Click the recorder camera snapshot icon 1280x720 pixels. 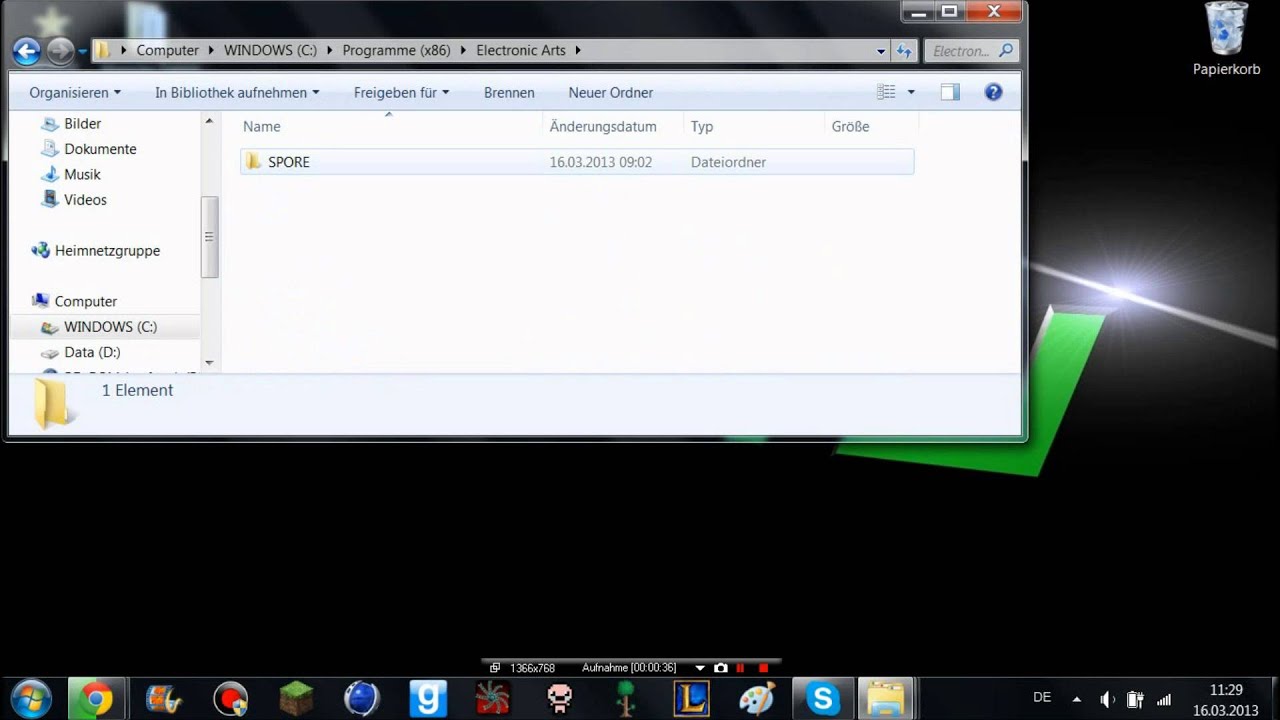[x=720, y=667]
